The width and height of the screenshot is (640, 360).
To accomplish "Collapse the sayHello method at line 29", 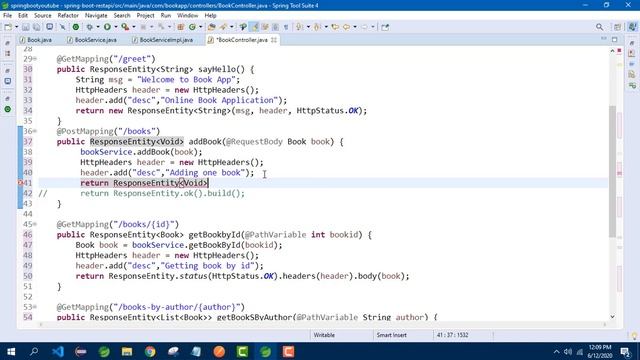I will point(35,59).
